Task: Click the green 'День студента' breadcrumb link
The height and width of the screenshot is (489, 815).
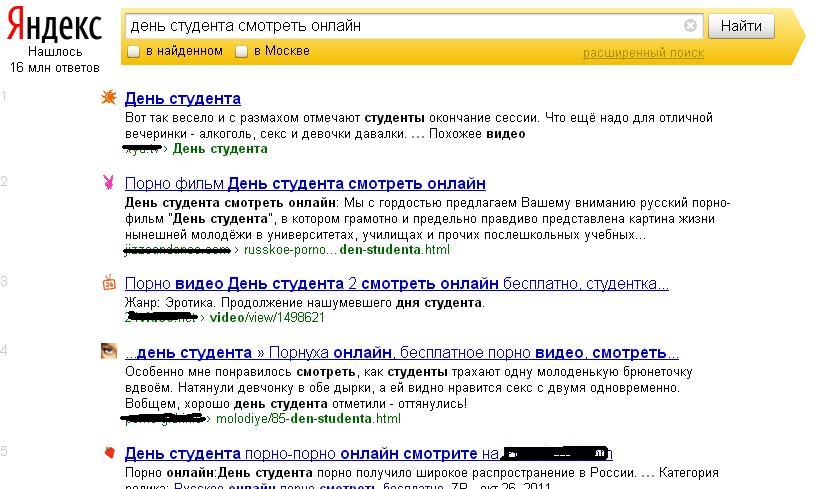Action: tap(220, 149)
